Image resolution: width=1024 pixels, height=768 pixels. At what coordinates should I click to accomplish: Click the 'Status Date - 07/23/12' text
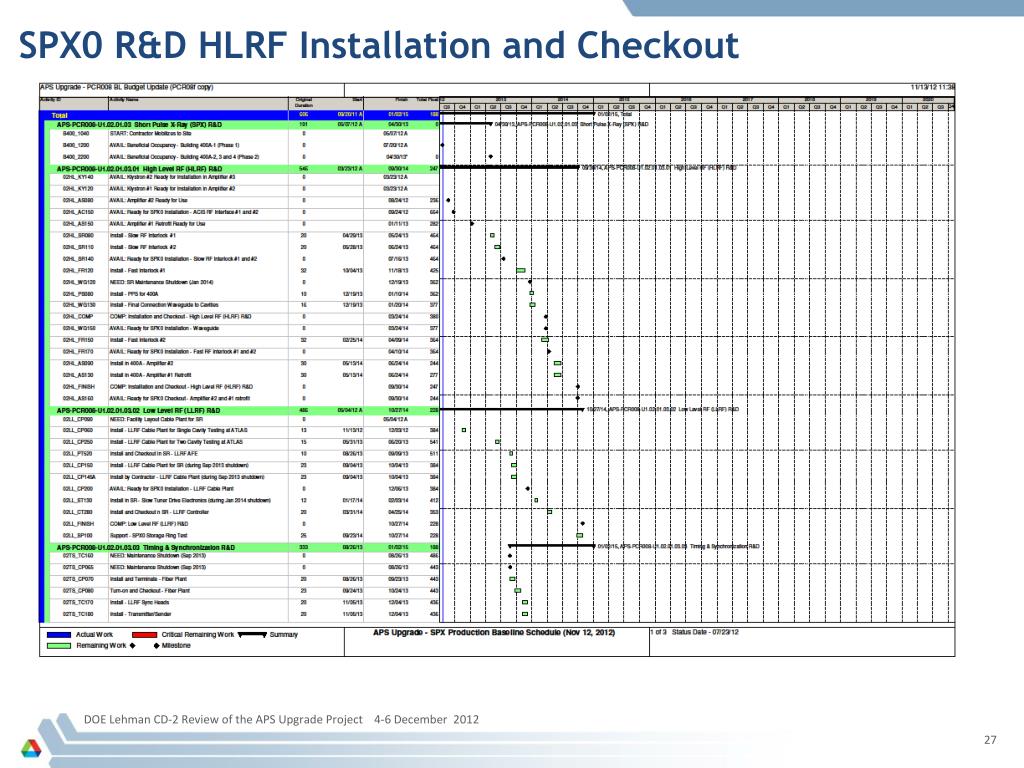[705, 632]
